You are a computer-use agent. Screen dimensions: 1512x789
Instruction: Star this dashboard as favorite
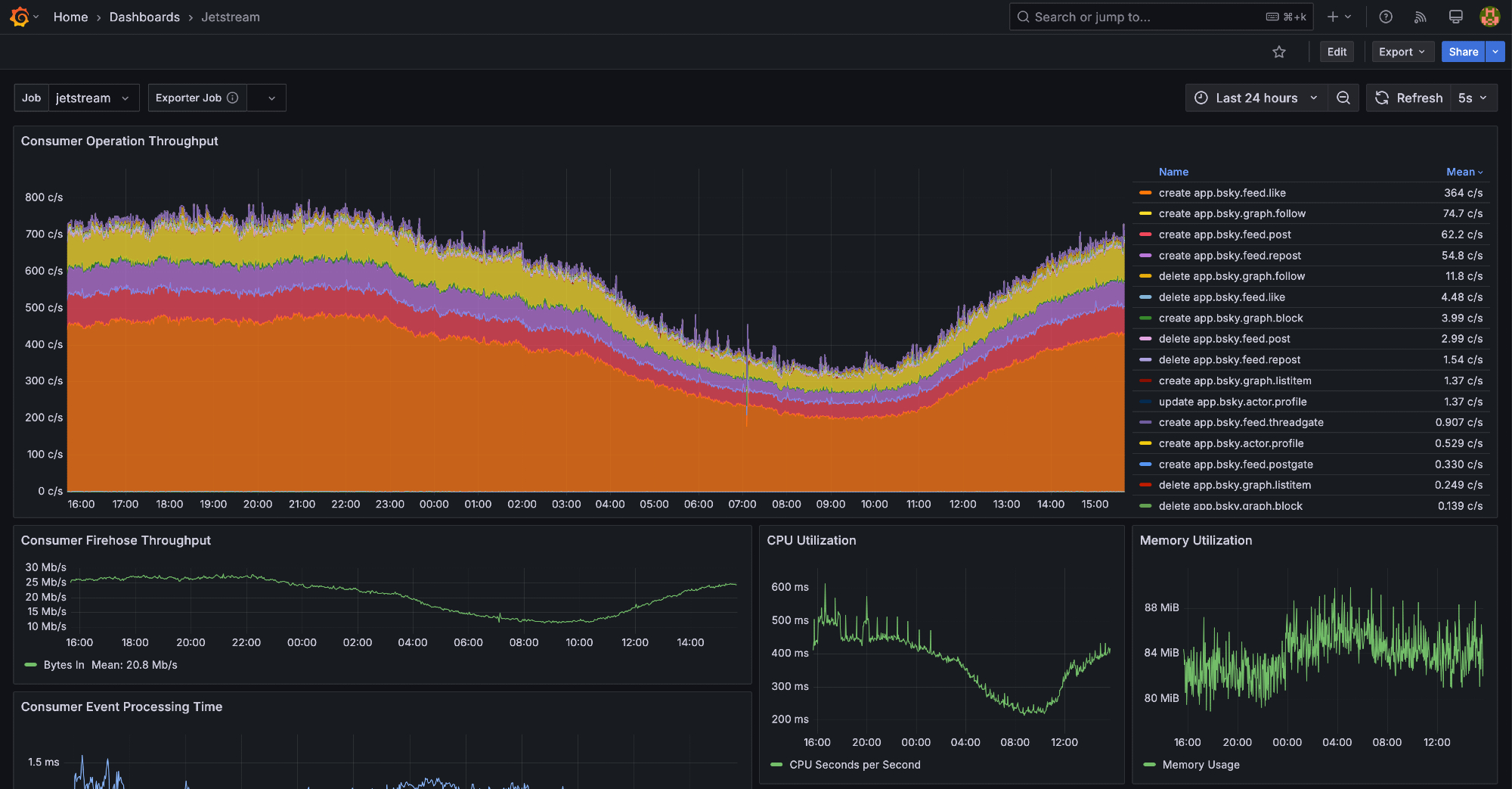tap(1278, 52)
